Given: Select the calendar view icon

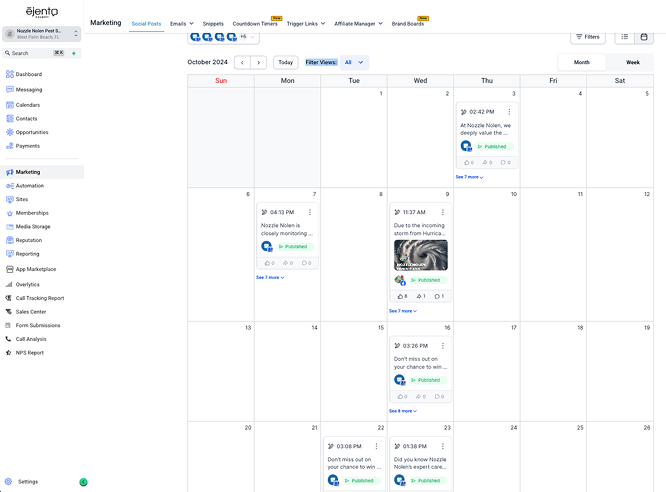Looking at the screenshot, I should coord(644,37).
